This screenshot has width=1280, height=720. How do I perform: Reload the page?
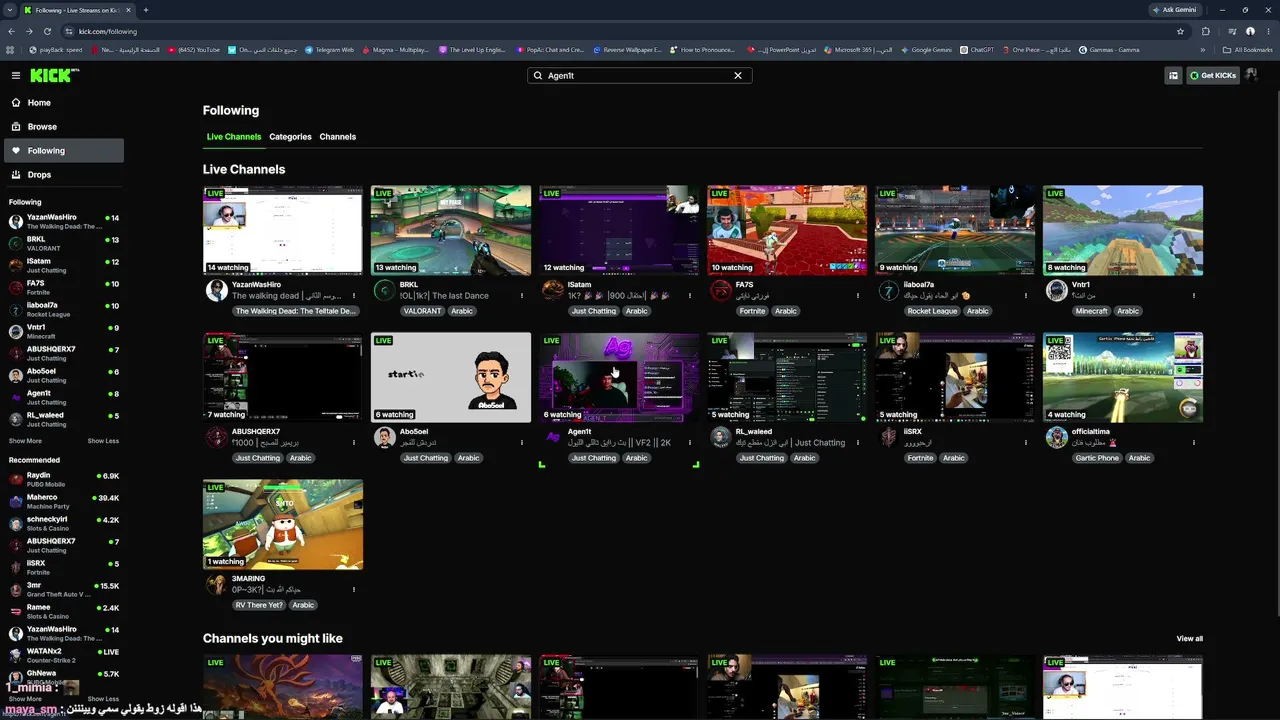[47, 31]
